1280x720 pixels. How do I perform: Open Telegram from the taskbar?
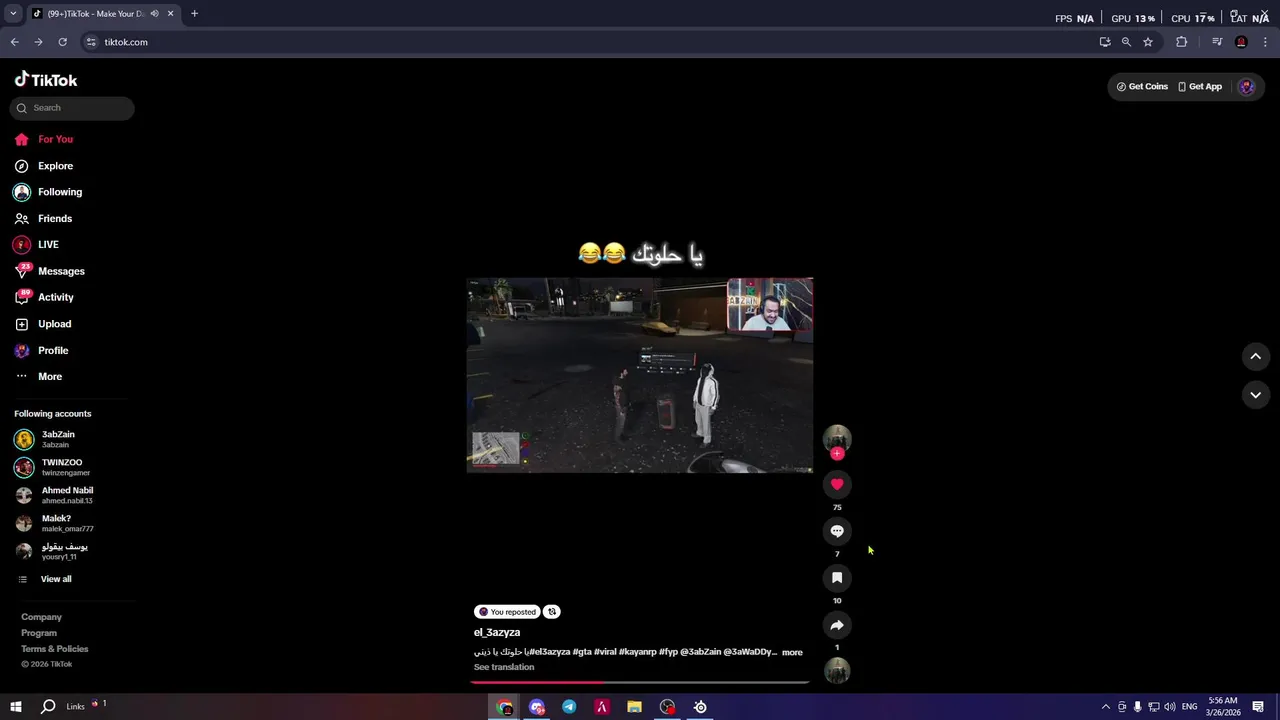(x=569, y=707)
